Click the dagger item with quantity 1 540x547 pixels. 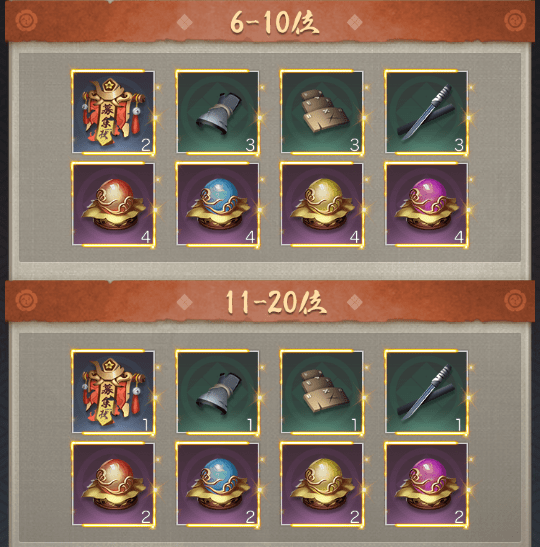point(426,392)
